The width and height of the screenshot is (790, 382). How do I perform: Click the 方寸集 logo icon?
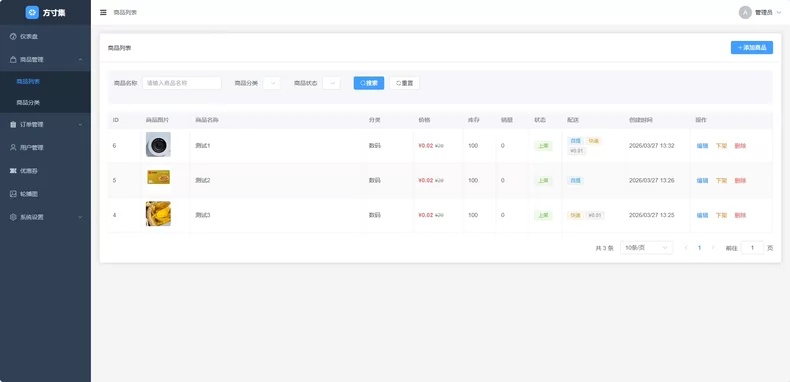[x=32, y=12]
